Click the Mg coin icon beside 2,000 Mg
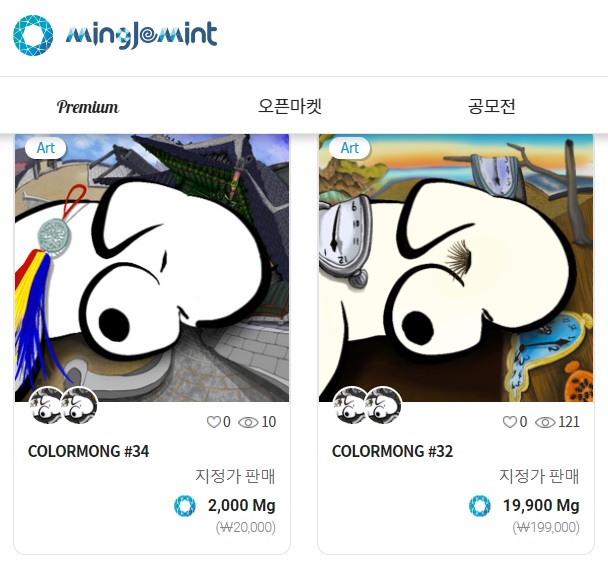608x562 pixels. pos(185,506)
